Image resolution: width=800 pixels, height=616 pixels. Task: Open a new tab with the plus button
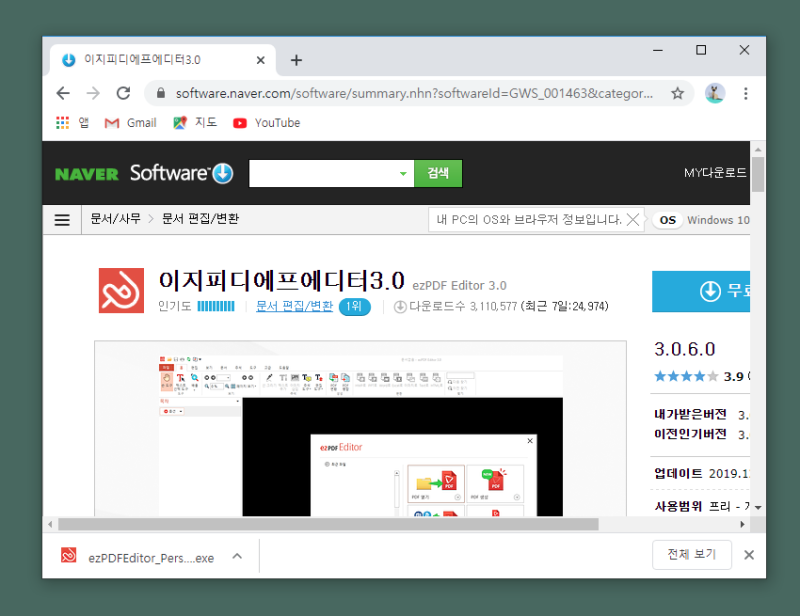296,60
